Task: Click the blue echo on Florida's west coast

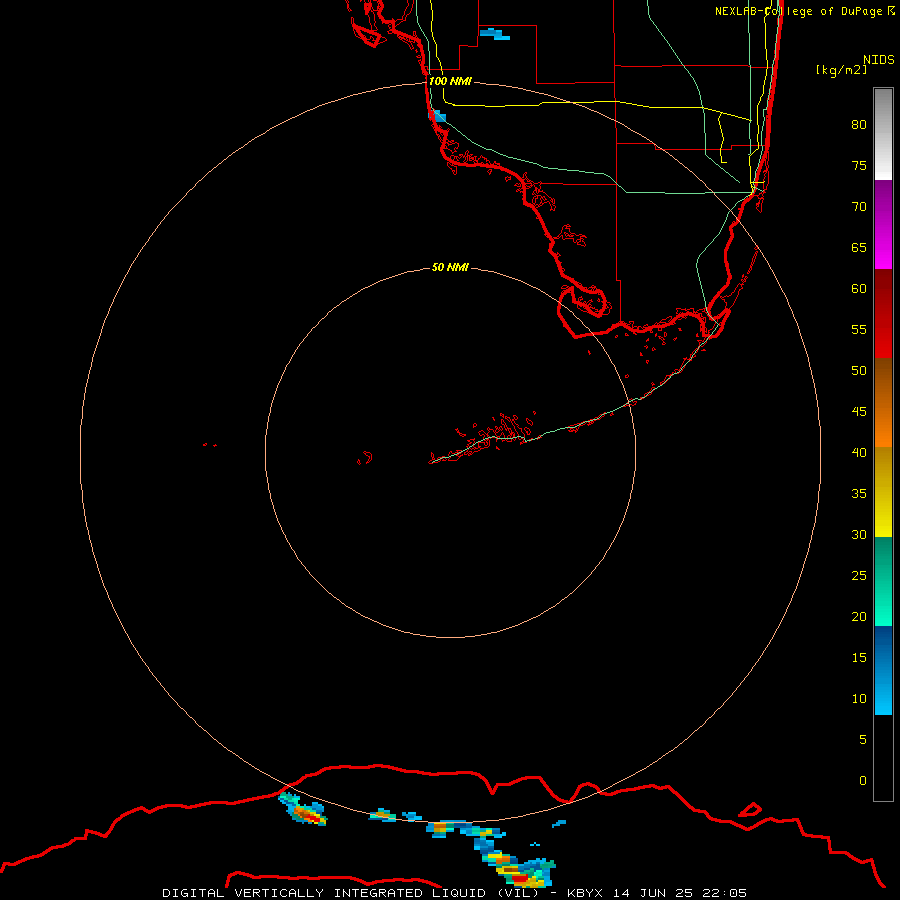Action: coord(437,116)
